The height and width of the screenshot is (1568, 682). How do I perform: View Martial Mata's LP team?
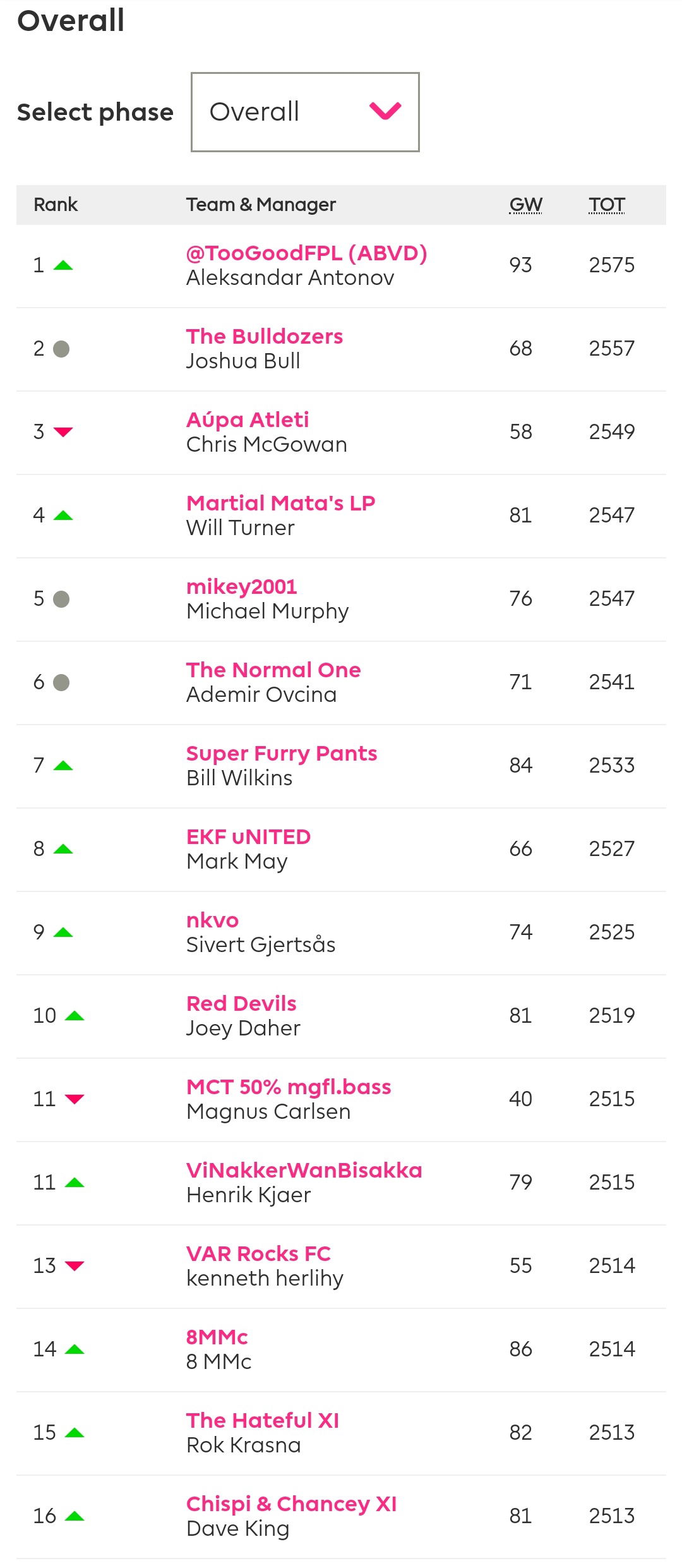pyautogui.click(x=280, y=504)
